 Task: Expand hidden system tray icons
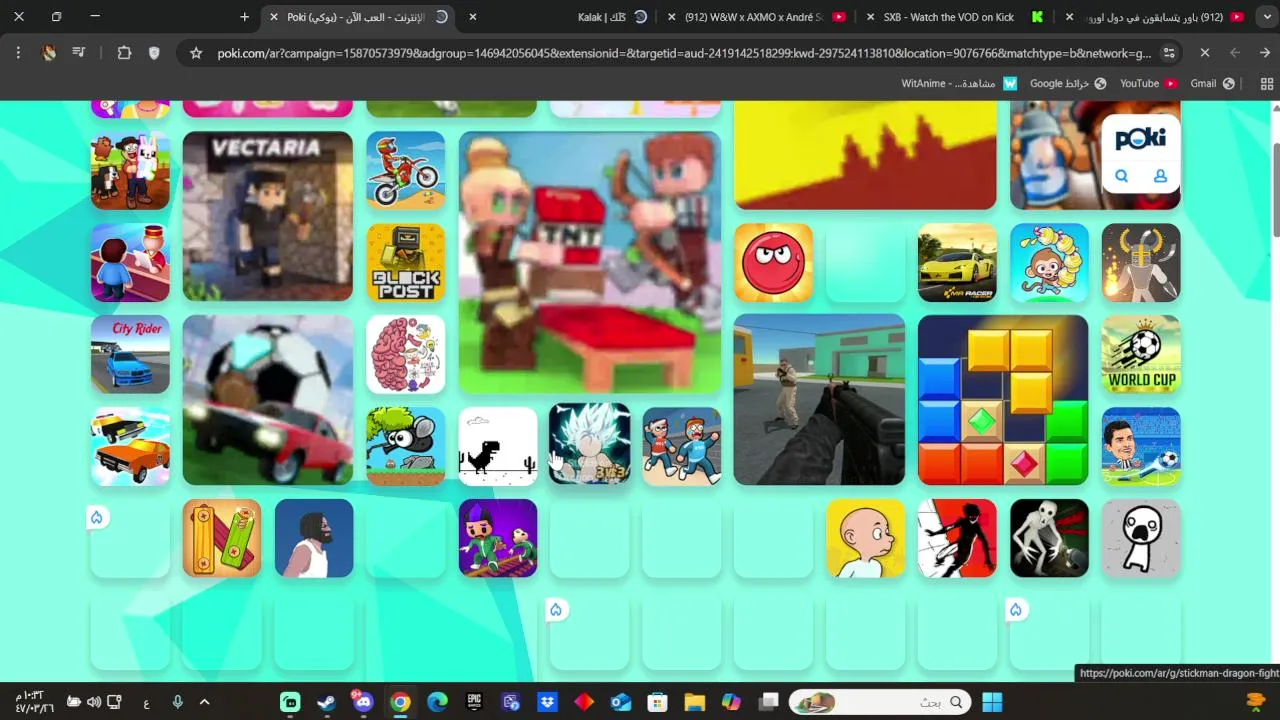click(204, 702)
